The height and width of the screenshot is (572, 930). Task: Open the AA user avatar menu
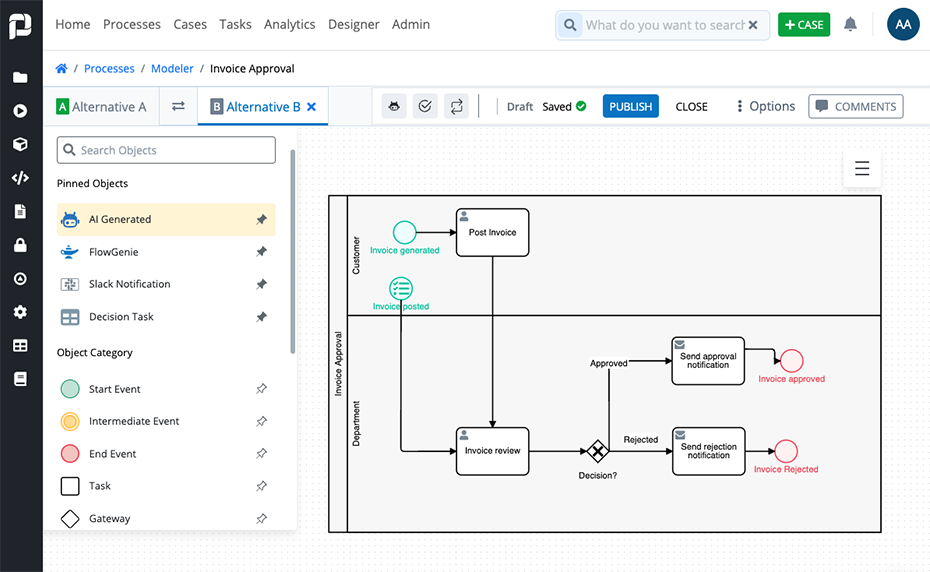tap(903, 24)
